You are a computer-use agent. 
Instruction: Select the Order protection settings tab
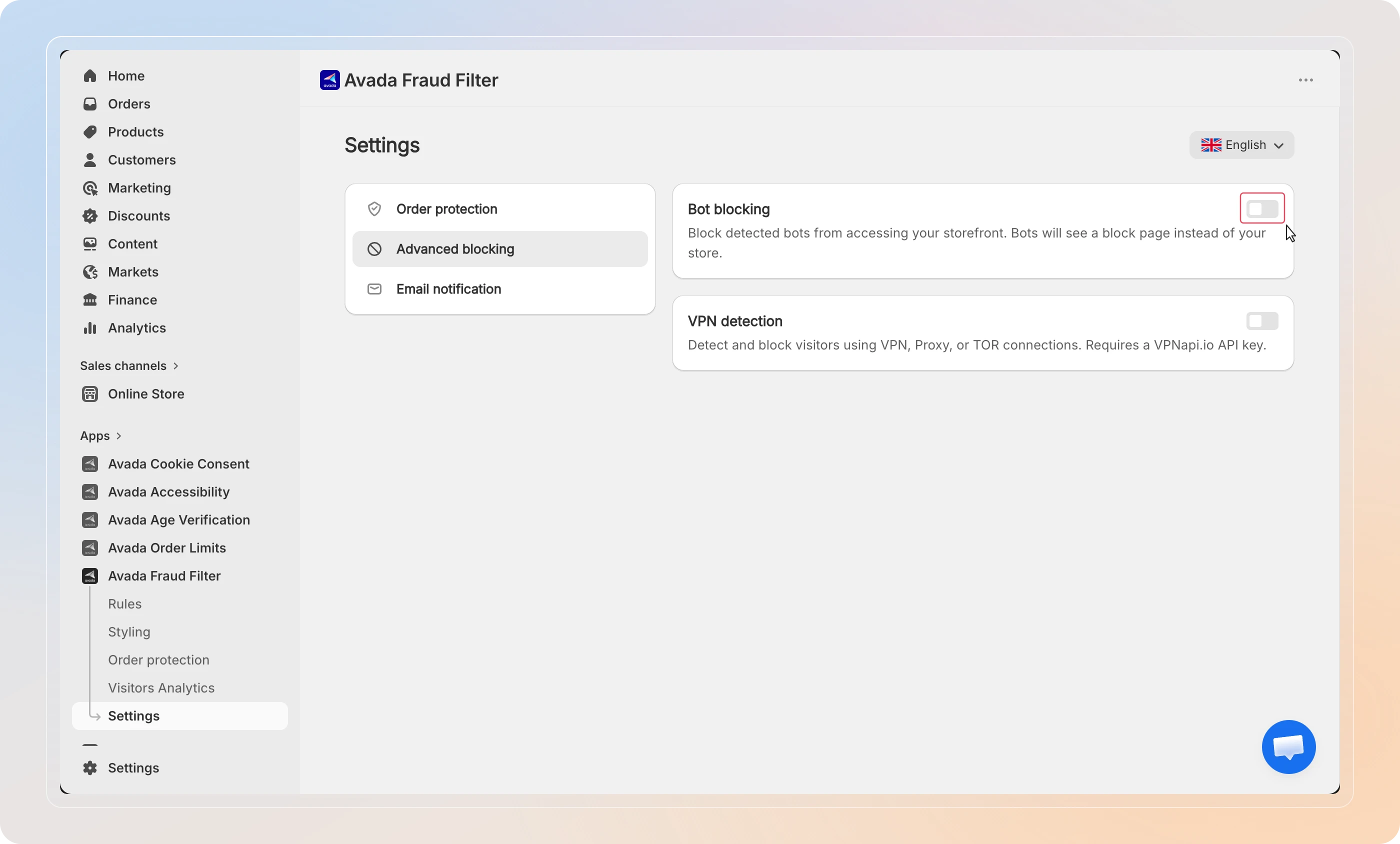(500, 209)
